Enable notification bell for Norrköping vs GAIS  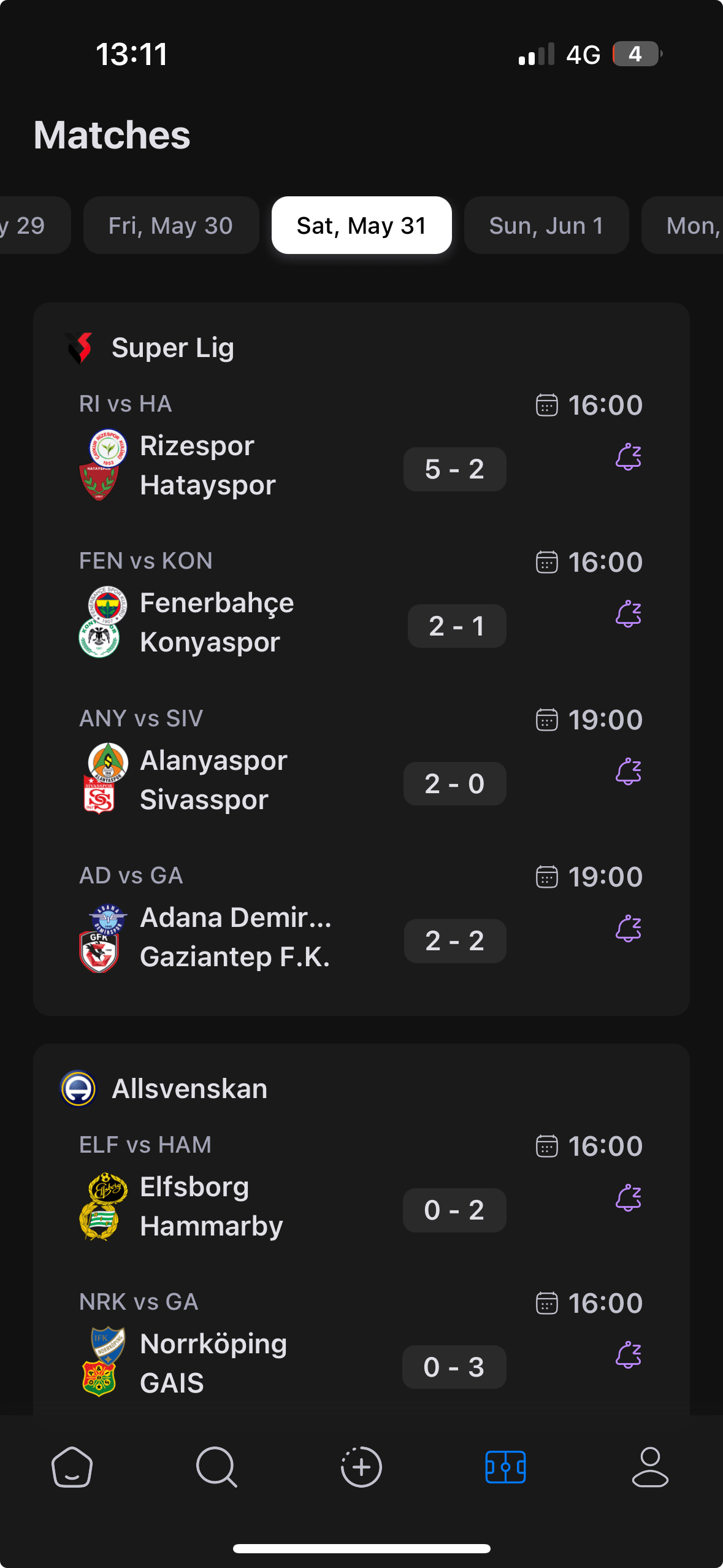(629, 1355)
